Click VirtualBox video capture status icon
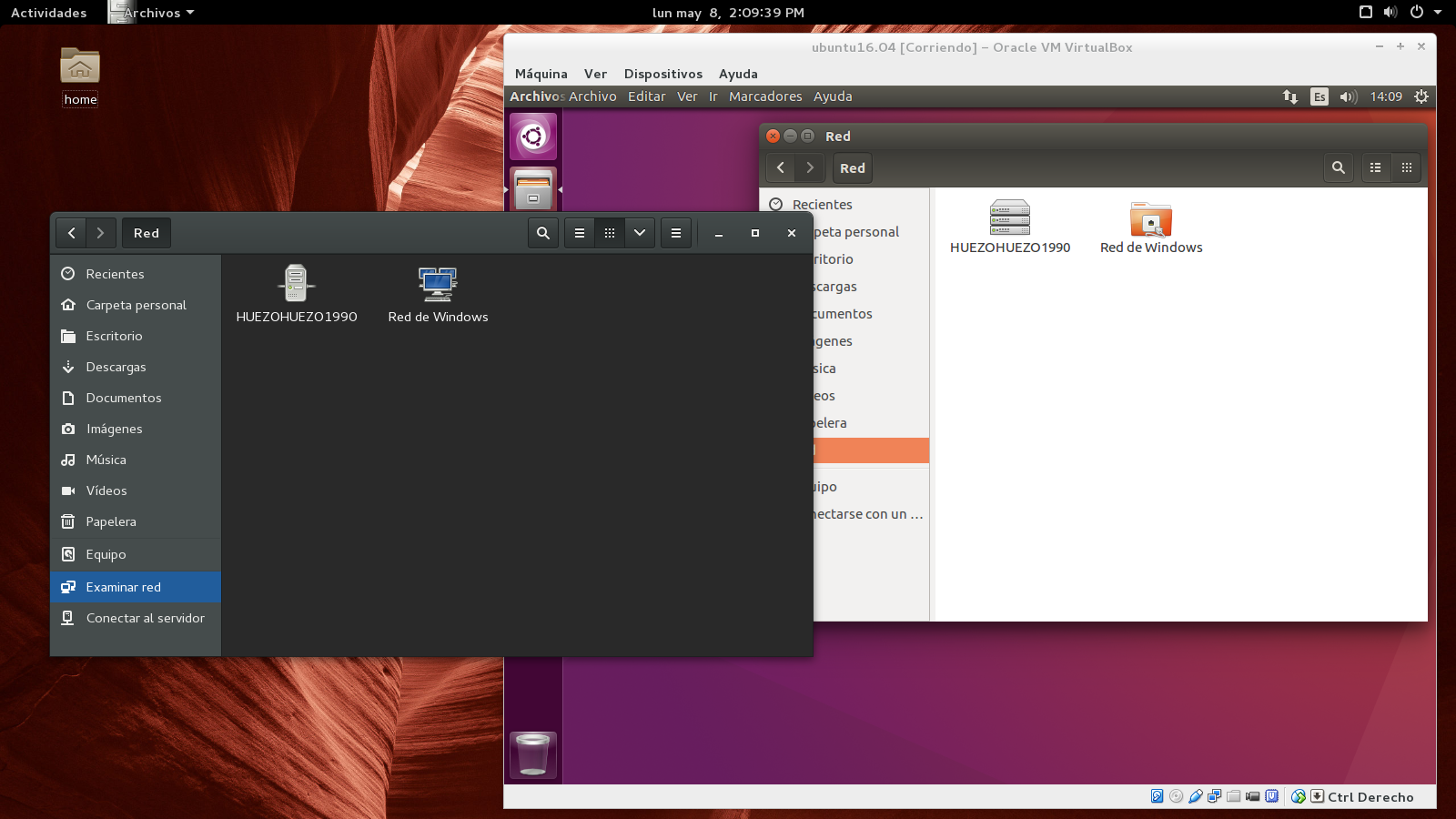Image resolution: width=1456 pixels, height=819 pixels. [x=1252, y=796]
